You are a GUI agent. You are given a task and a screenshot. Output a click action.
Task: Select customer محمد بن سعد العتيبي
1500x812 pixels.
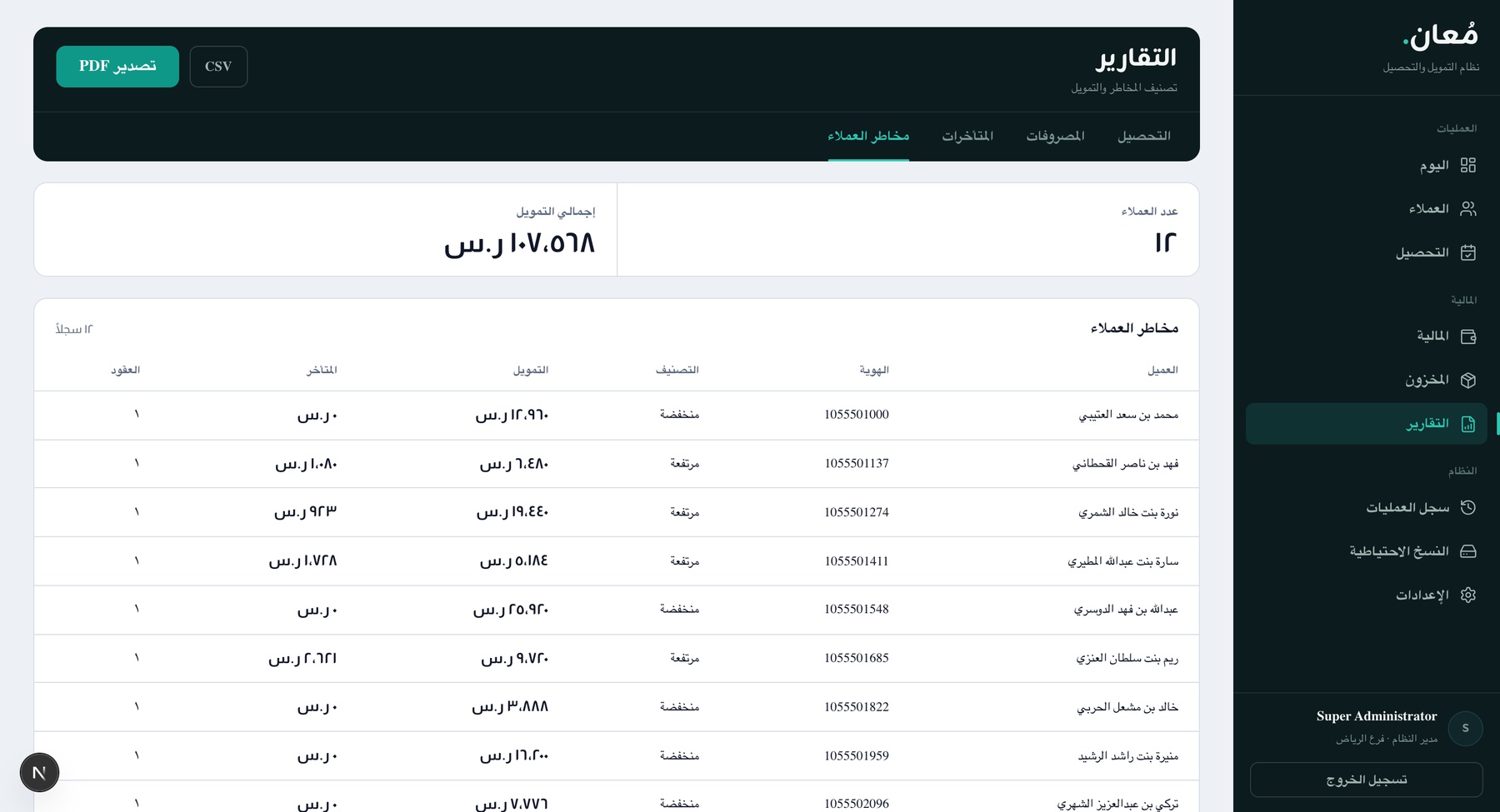(x=1128, y=415)
